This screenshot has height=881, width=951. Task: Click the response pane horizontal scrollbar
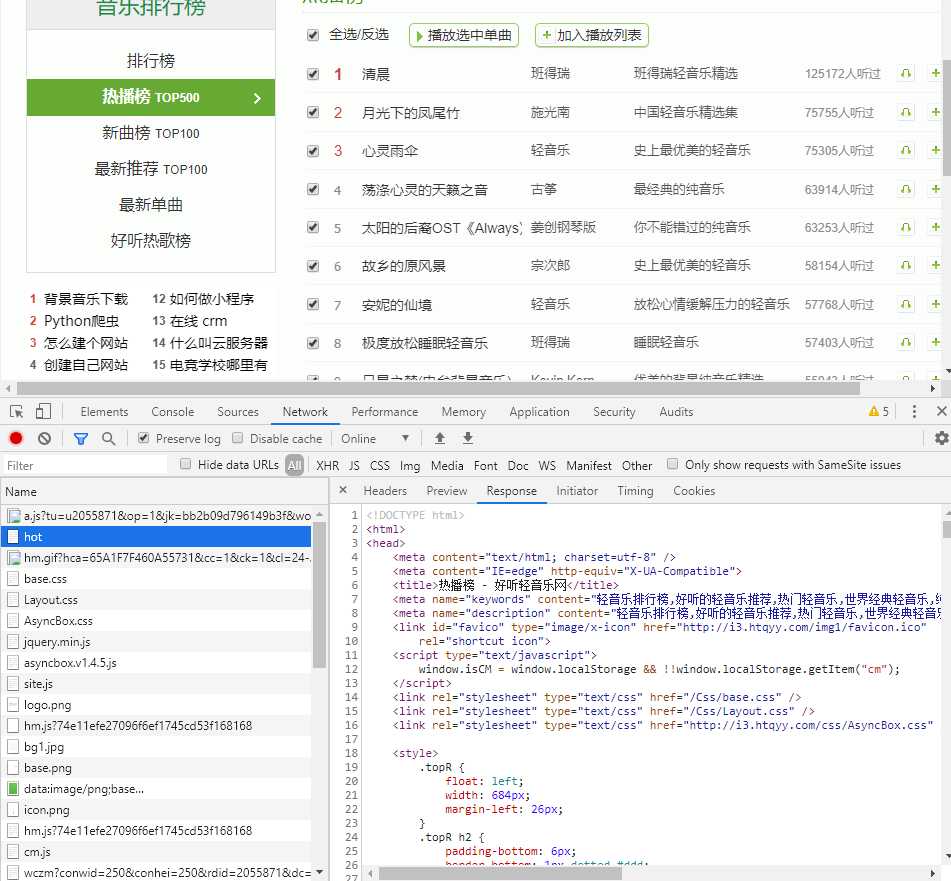coord(500,873)
